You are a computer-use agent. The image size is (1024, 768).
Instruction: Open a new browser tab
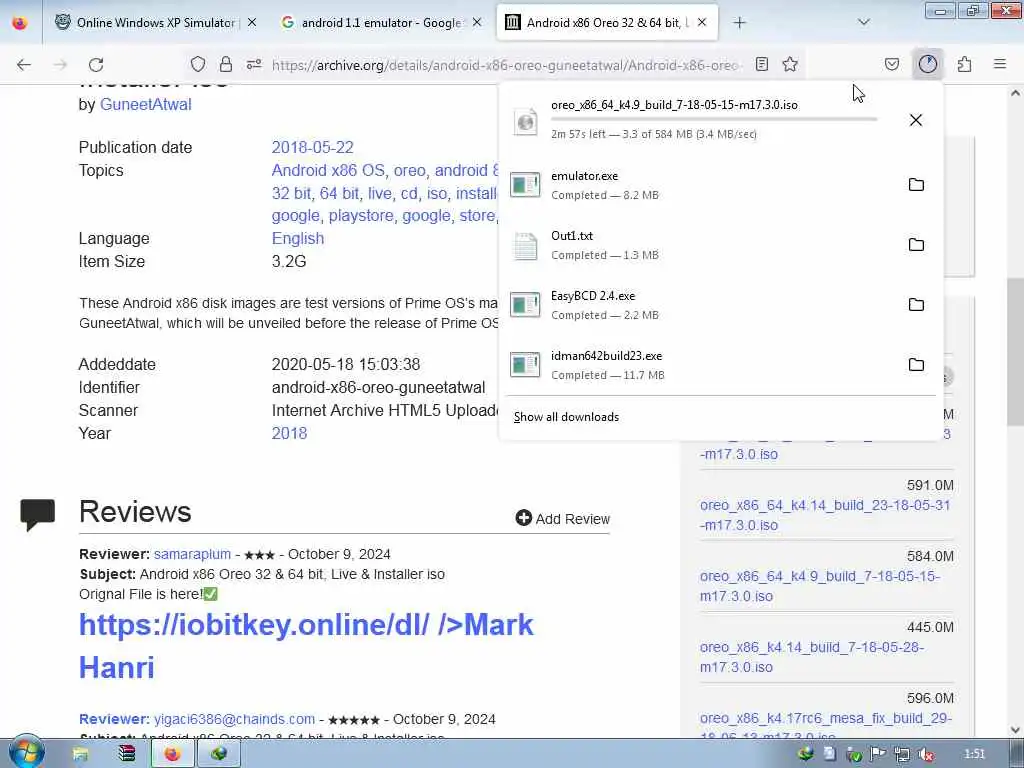coord(739,23)
